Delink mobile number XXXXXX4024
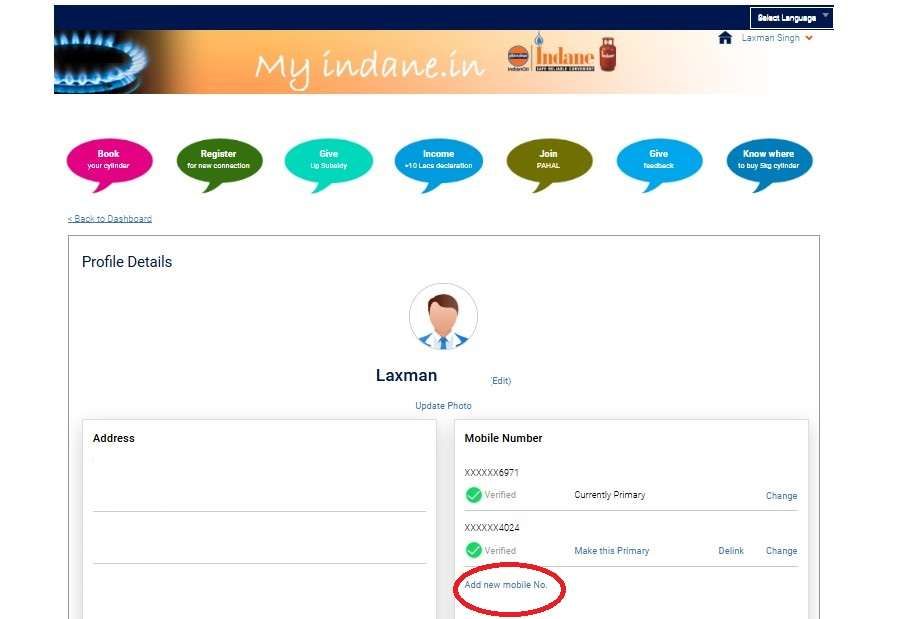This screenshot has height=619, width=907. (x=731, y=551)
